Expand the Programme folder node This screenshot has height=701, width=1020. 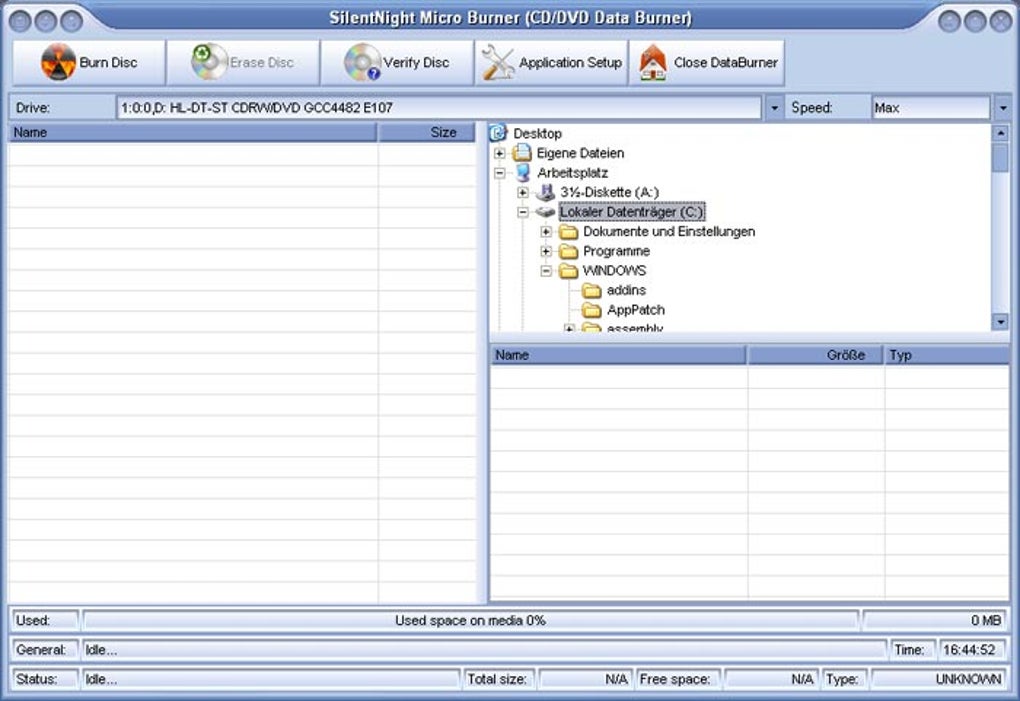tap(546, 251)
